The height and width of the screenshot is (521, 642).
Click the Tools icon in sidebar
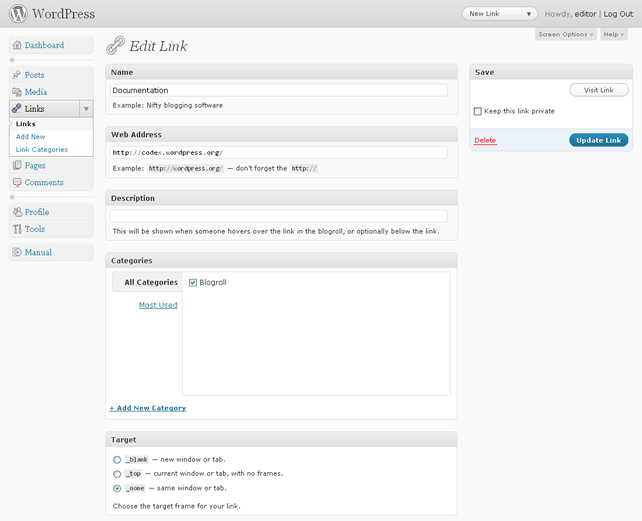17,229
